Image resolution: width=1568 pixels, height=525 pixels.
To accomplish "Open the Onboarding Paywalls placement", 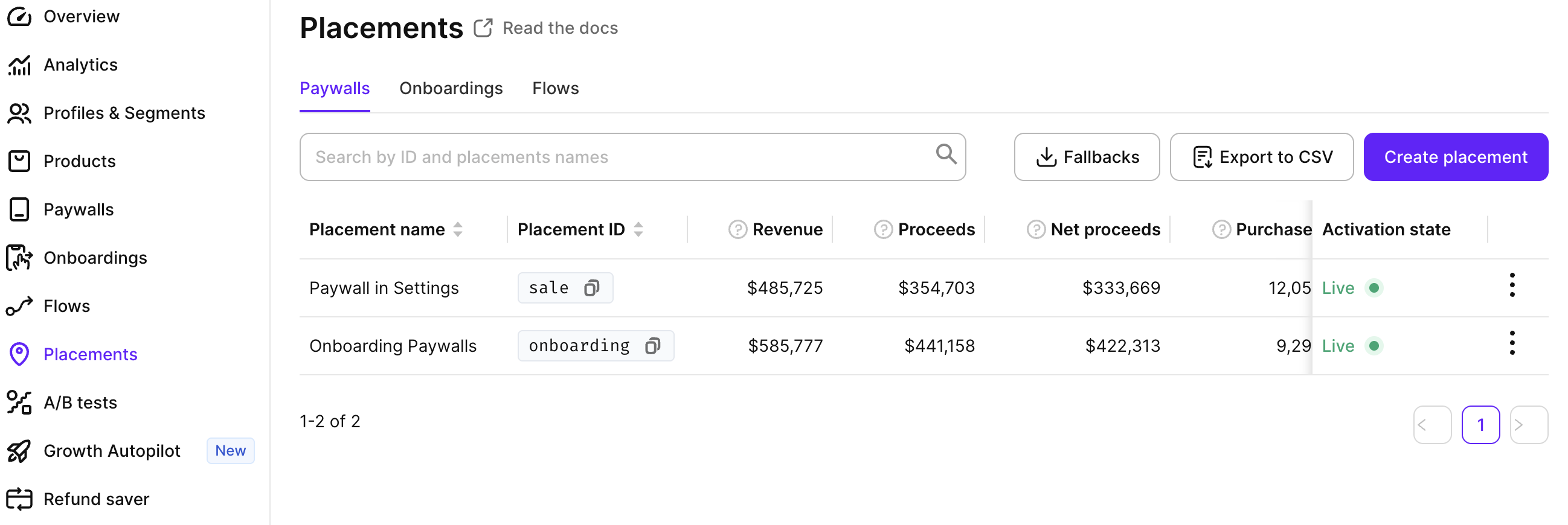I will point(393,346).
